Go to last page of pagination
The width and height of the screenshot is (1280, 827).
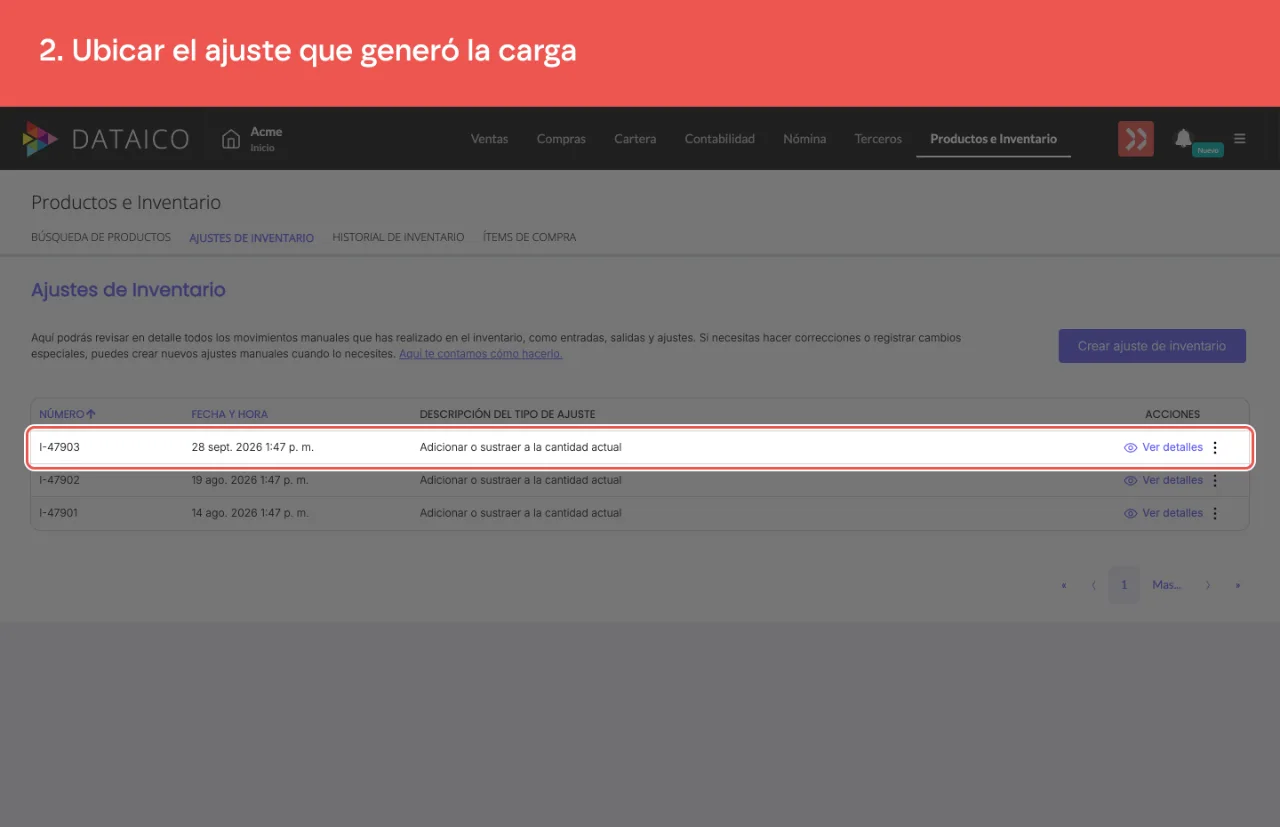click(1238, 585)
